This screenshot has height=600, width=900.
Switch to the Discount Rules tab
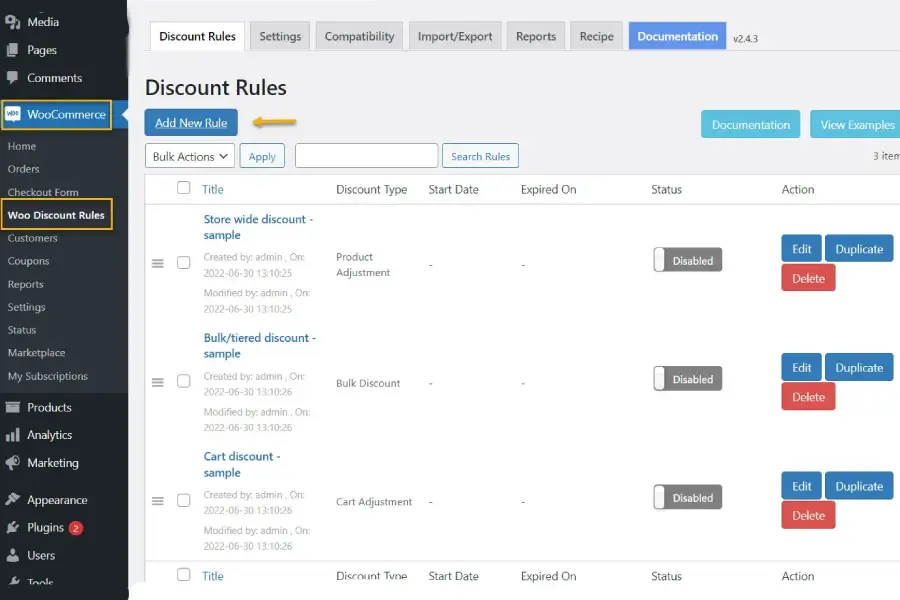197,36
